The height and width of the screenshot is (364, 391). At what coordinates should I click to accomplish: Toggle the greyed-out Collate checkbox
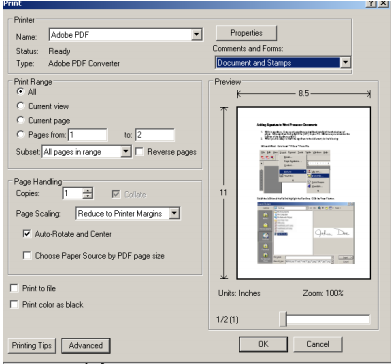(x=116, y=194)
